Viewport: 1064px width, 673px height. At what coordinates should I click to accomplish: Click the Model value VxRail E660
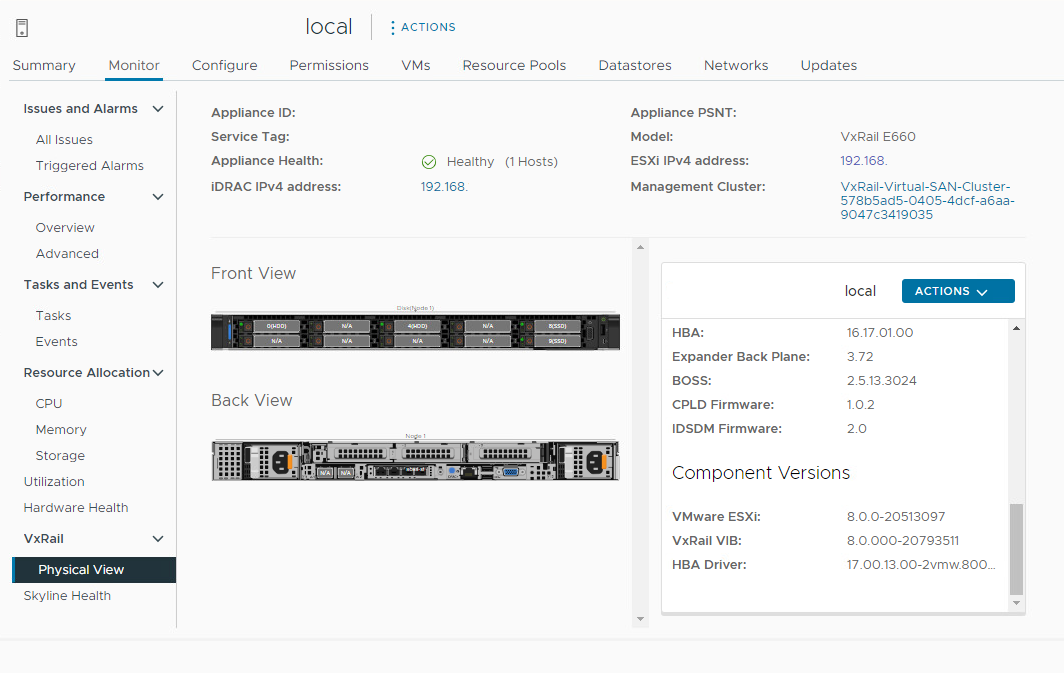tap(878, 136)
